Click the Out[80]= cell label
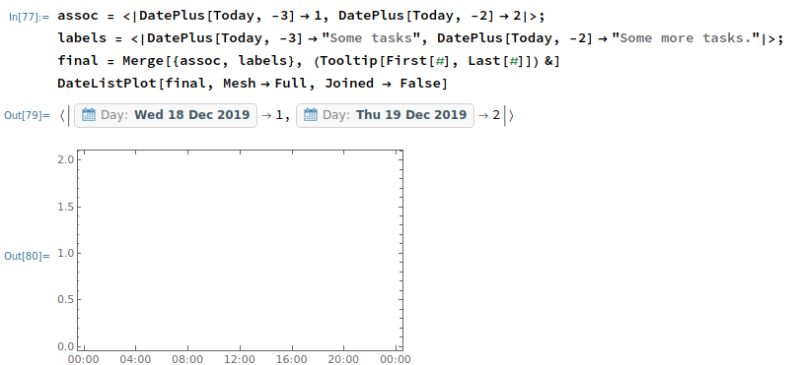 coord(27,256)
